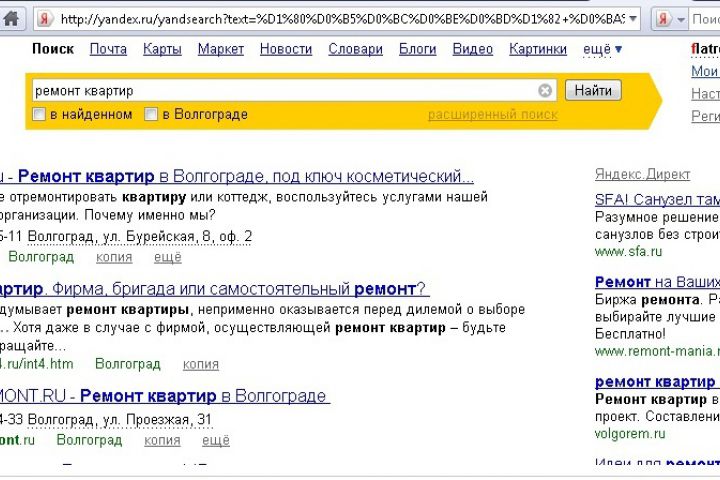Click the volgorem.ru ad URL
This screenshot has width=720, height=480.
[x=630, y=434]
